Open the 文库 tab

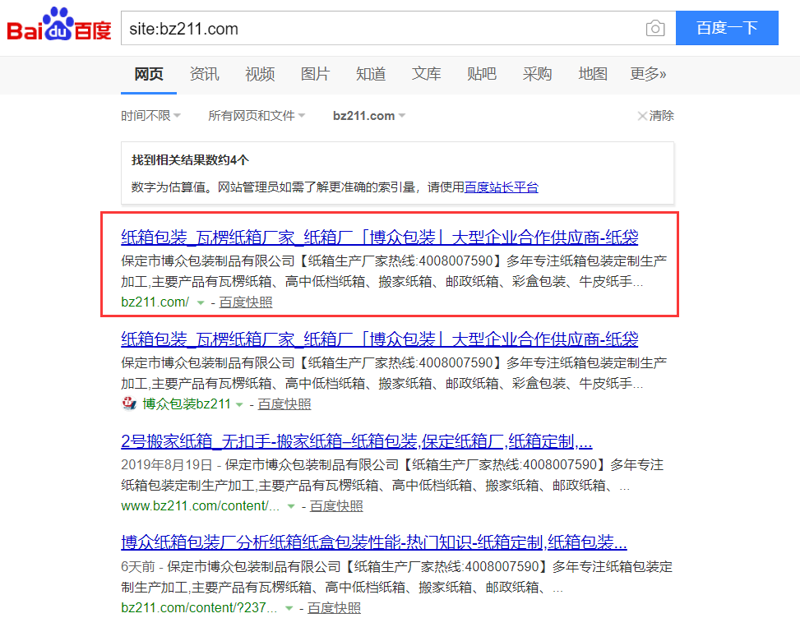(x=427, y=75)
